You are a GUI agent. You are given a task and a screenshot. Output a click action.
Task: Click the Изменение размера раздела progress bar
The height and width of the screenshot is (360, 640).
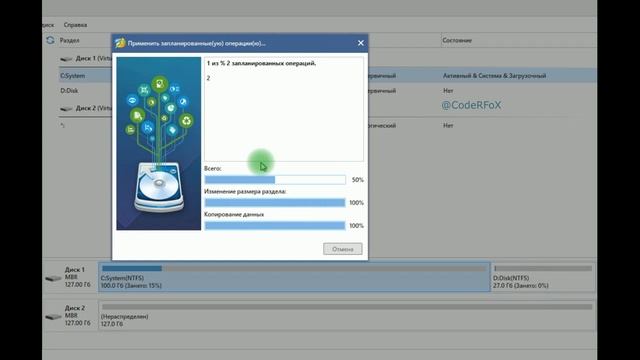tap(275, 203)
